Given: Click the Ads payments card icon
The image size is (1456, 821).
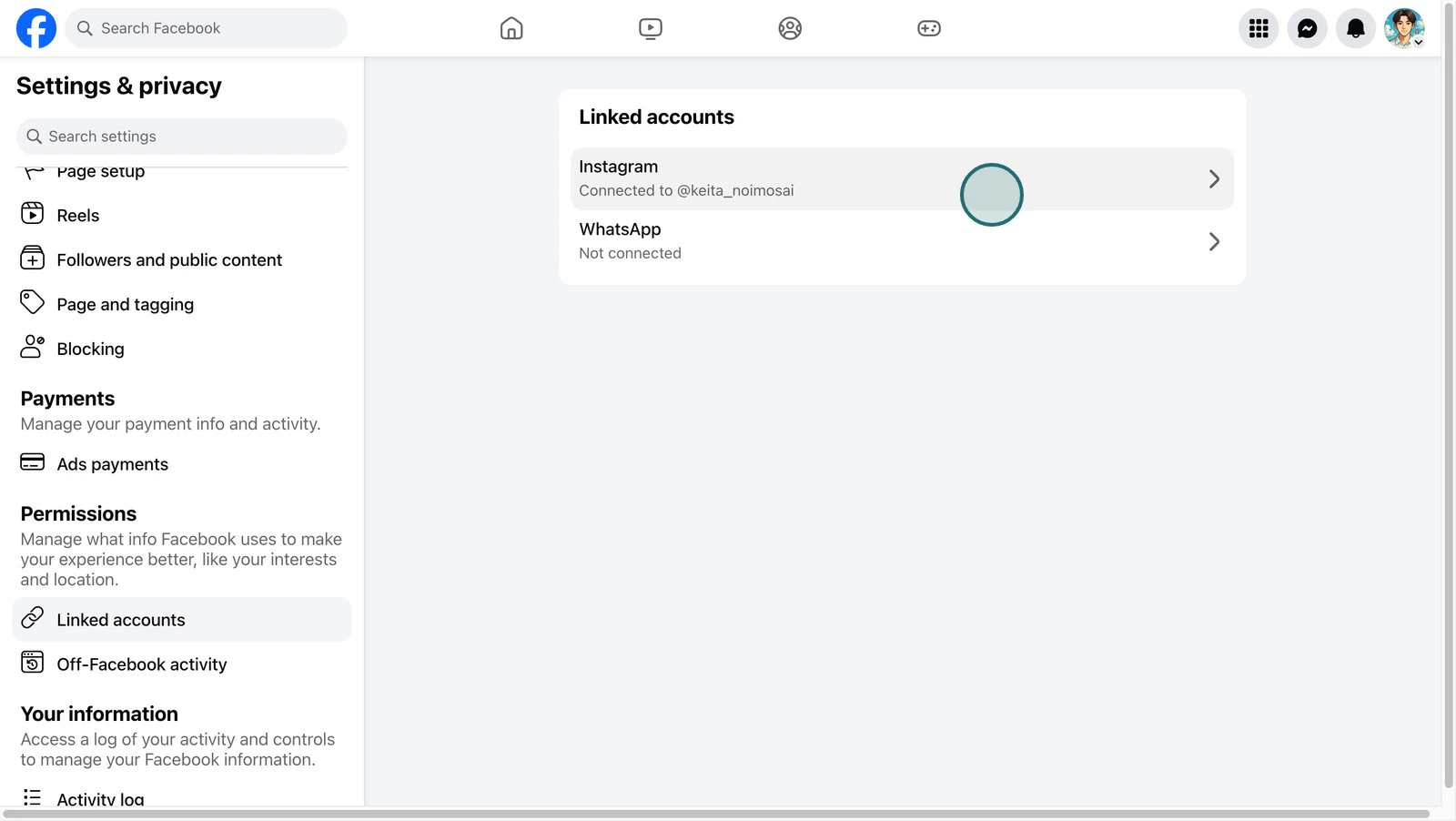Looking at the screenshot, I should click(x=32, y=462).
